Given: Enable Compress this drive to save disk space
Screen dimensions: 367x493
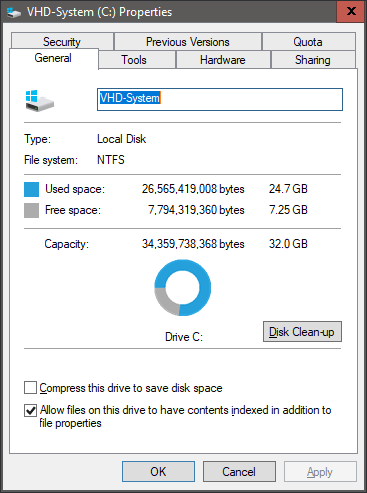Looking at the screenshot, I should pos(30,388).
